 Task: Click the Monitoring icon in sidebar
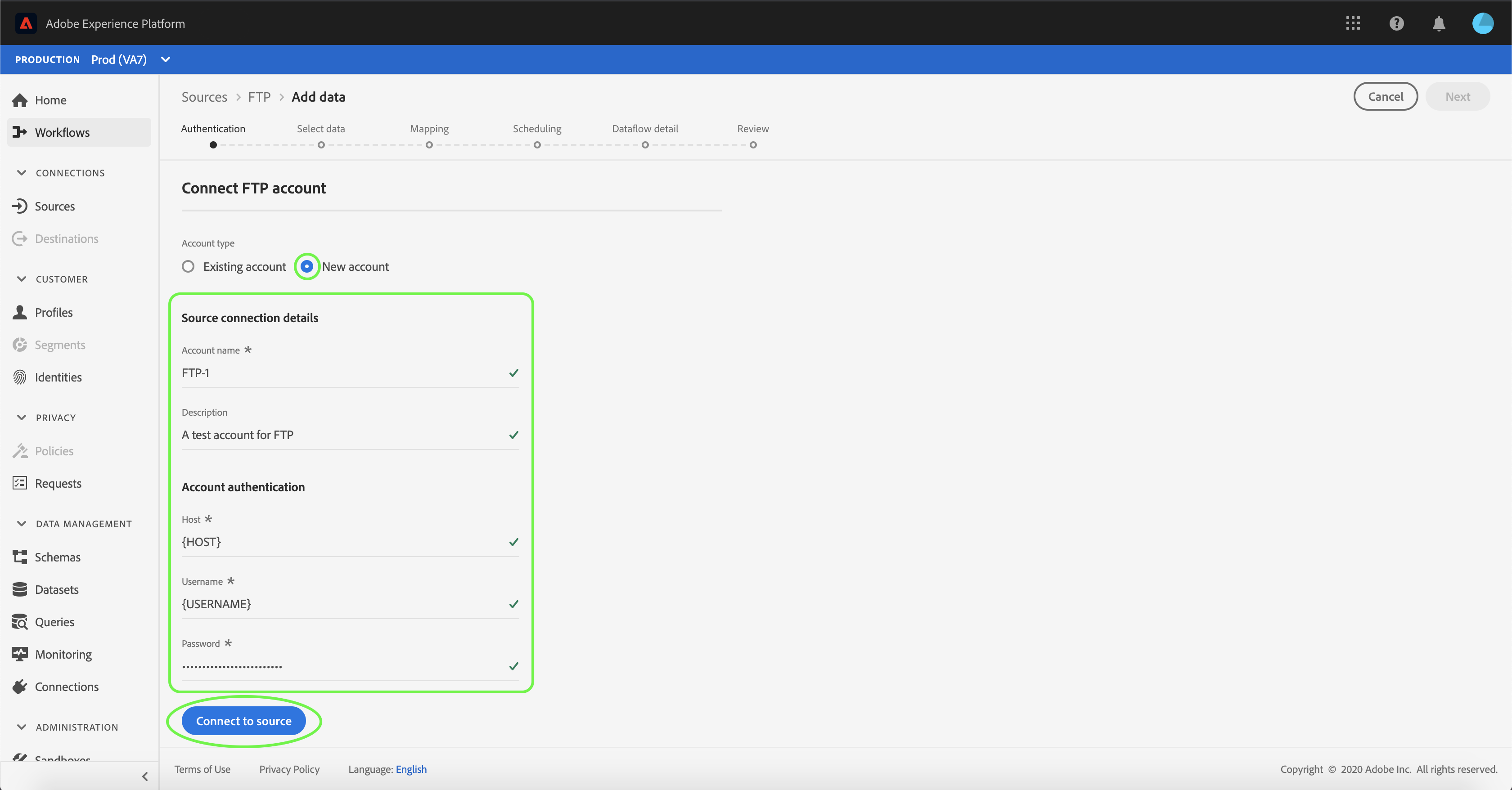pyautogui.click(x=20, y=654)
